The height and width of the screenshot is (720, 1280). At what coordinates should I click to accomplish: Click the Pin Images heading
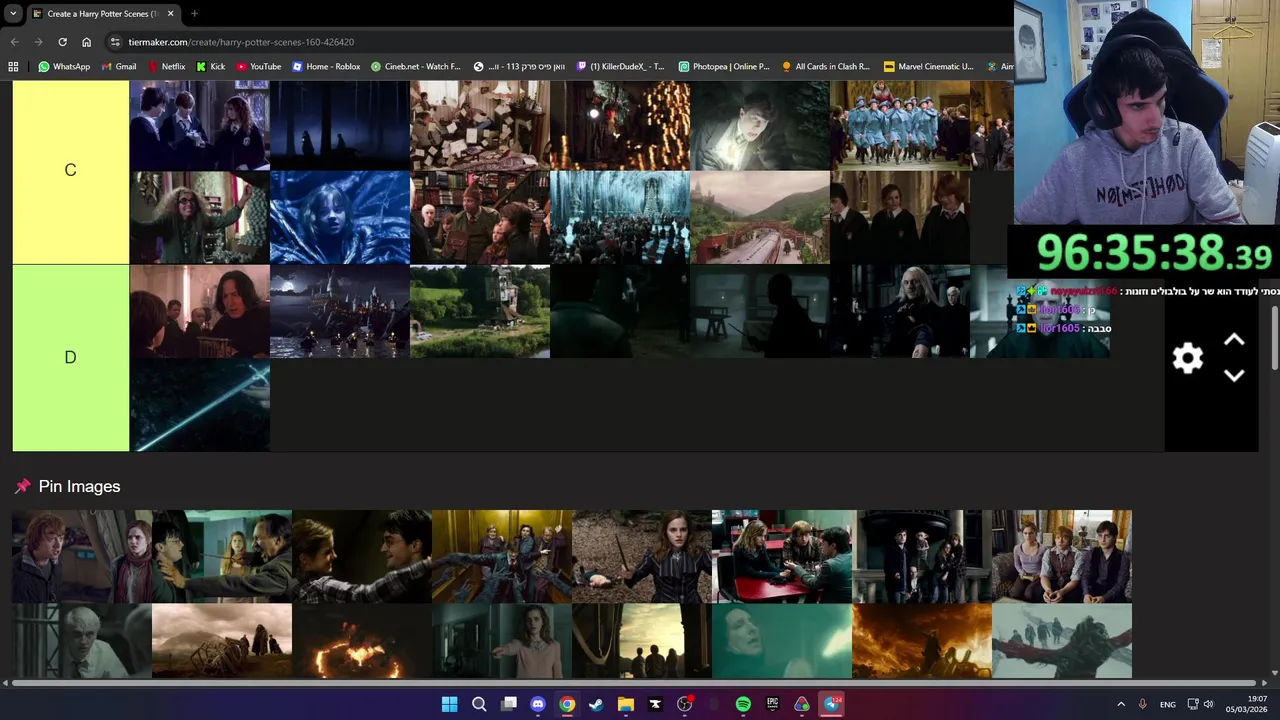tap(79, 486)
